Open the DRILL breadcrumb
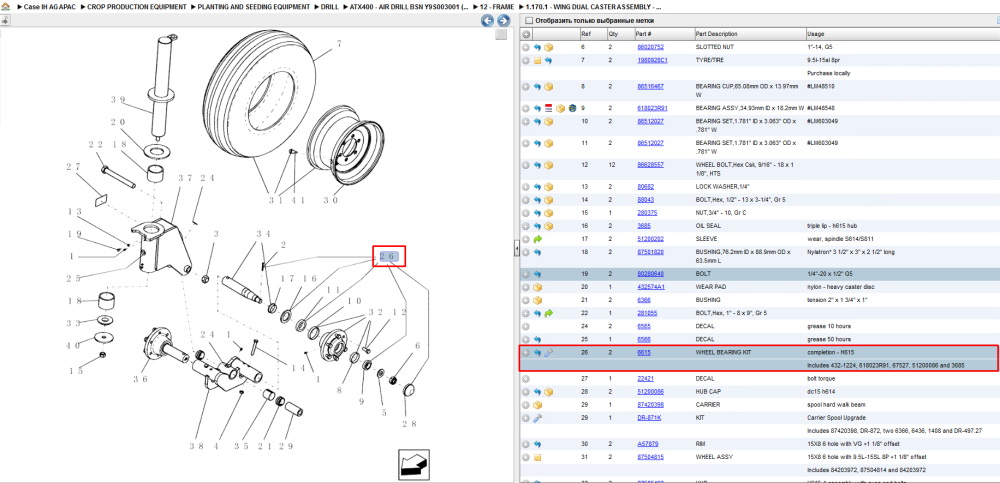This screenshot has height=483, width=1000. click(330, 6)
